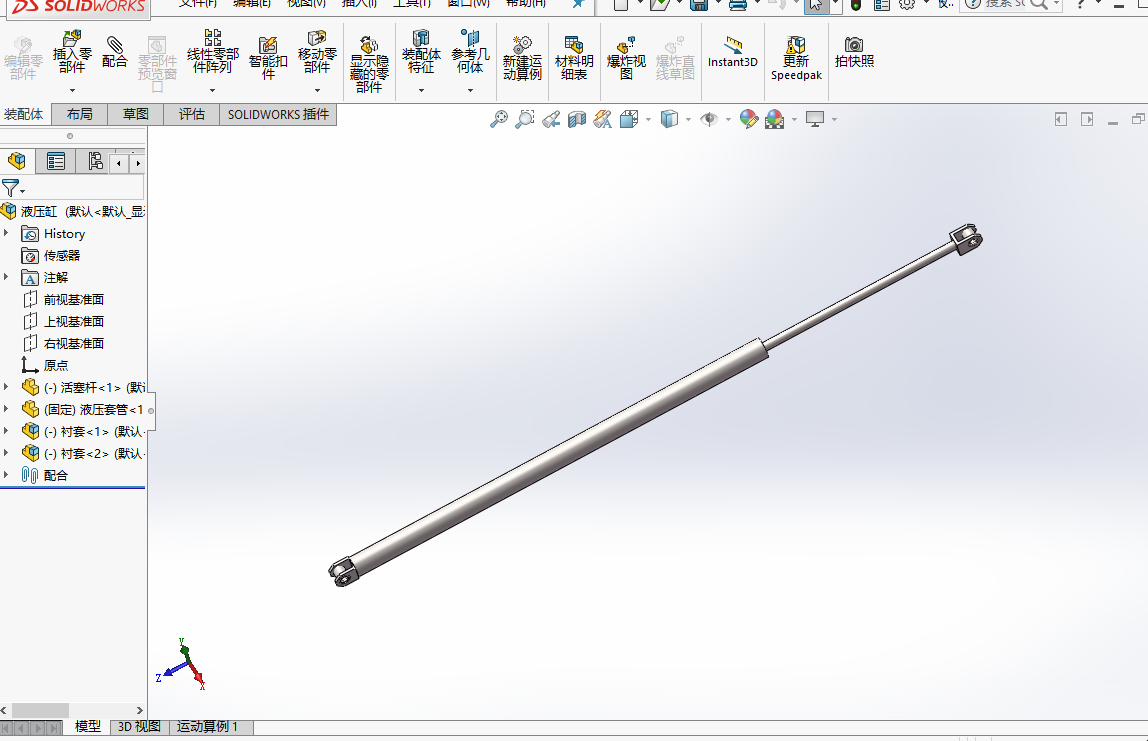Click Previous View icon
The width and height of the screenshot is (1148, 741).
[x=551, y=119]
